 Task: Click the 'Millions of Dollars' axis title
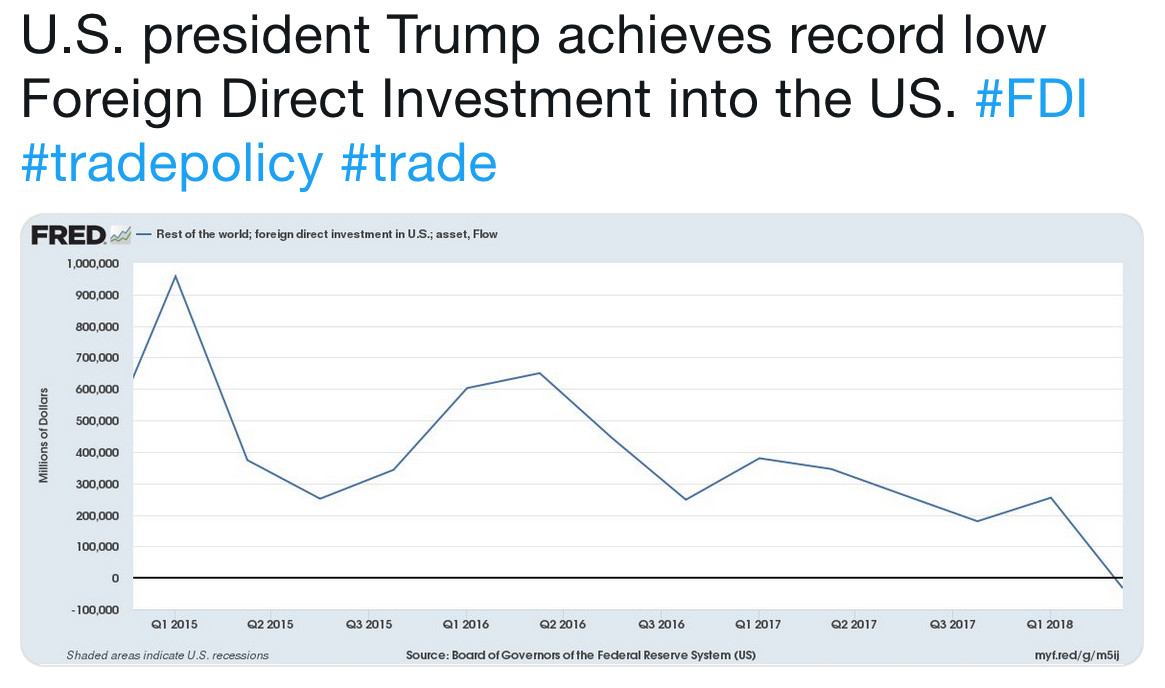point(44,434)
